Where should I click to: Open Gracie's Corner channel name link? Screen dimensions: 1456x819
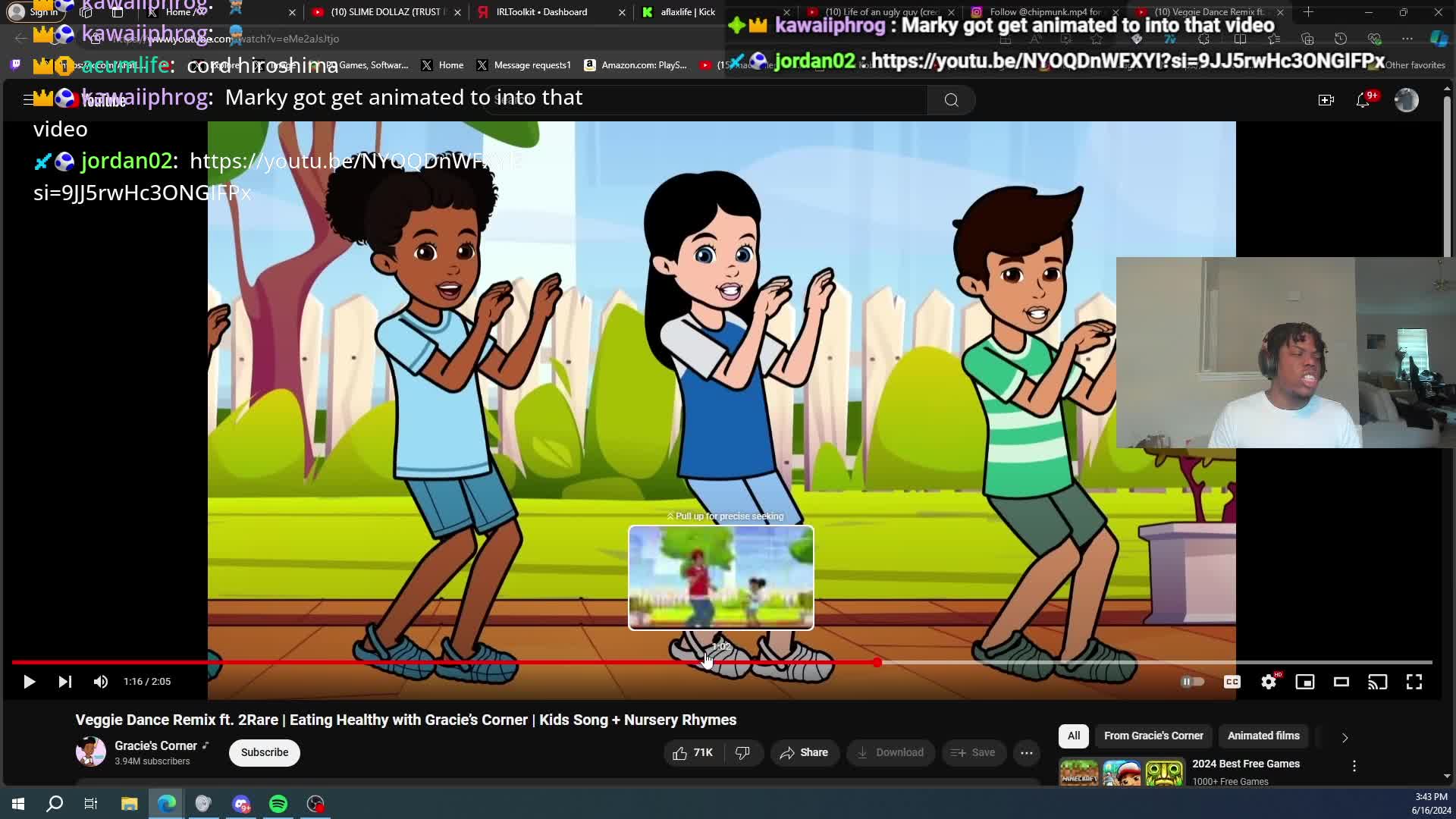pos(155,745)
